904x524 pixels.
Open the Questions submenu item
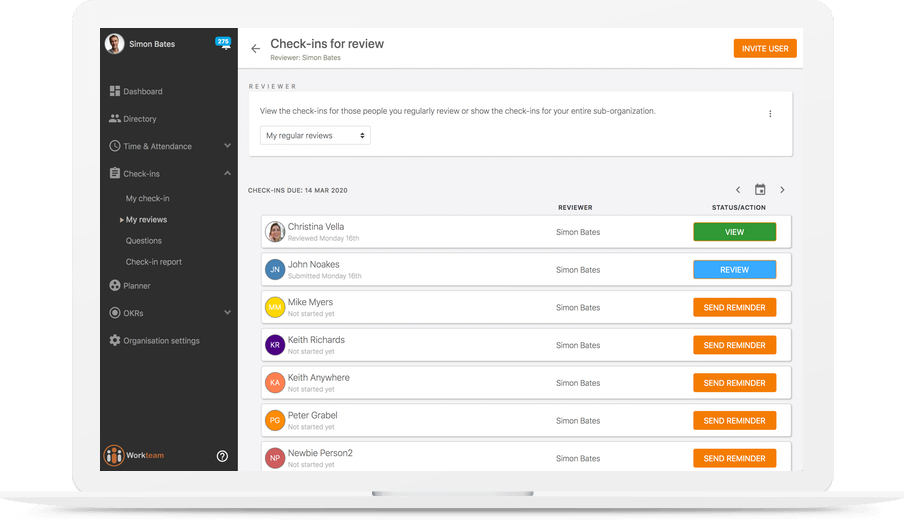(x=144, y=240)
